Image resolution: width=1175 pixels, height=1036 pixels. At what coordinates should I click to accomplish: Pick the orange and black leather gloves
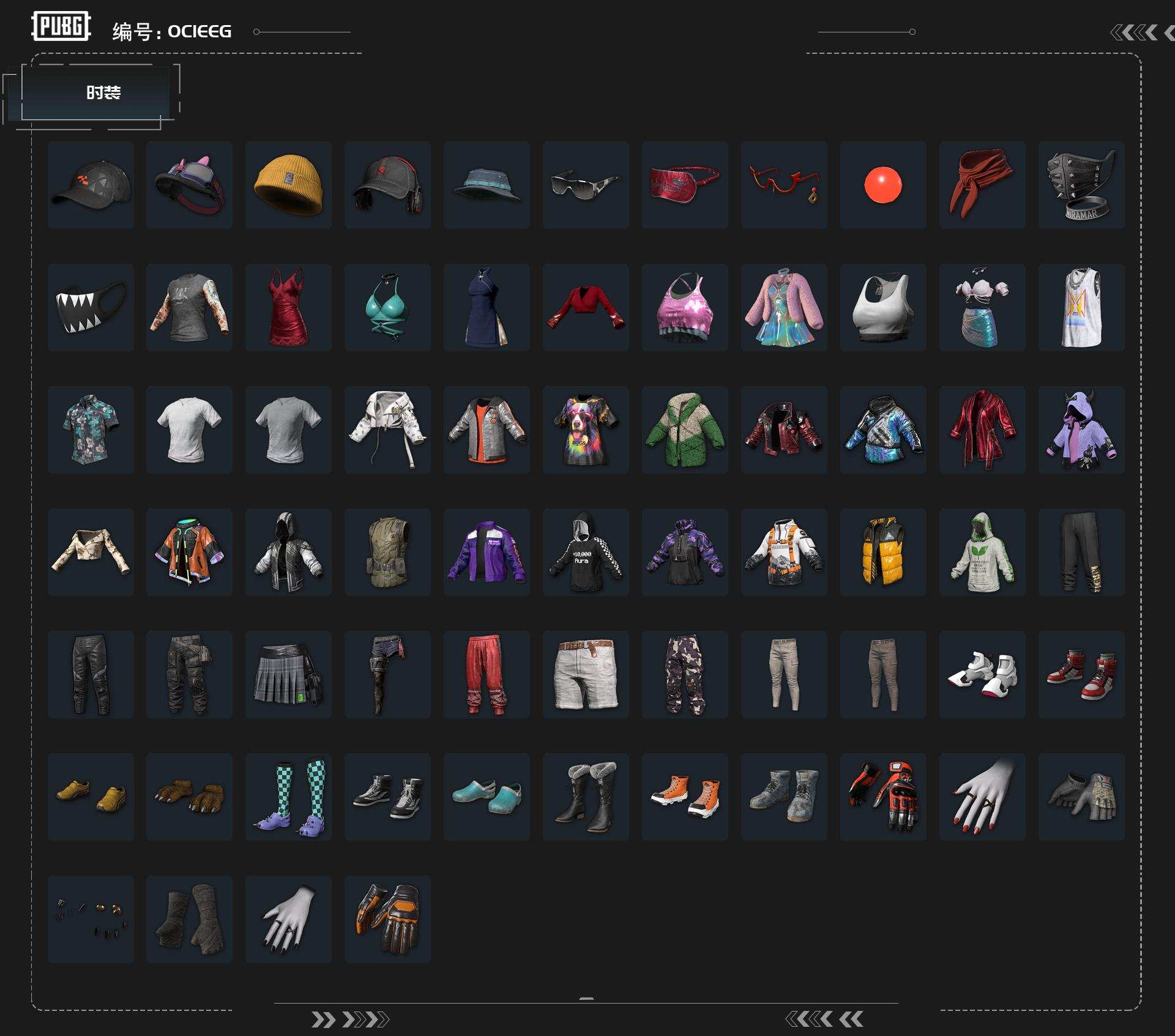point(387,919)
